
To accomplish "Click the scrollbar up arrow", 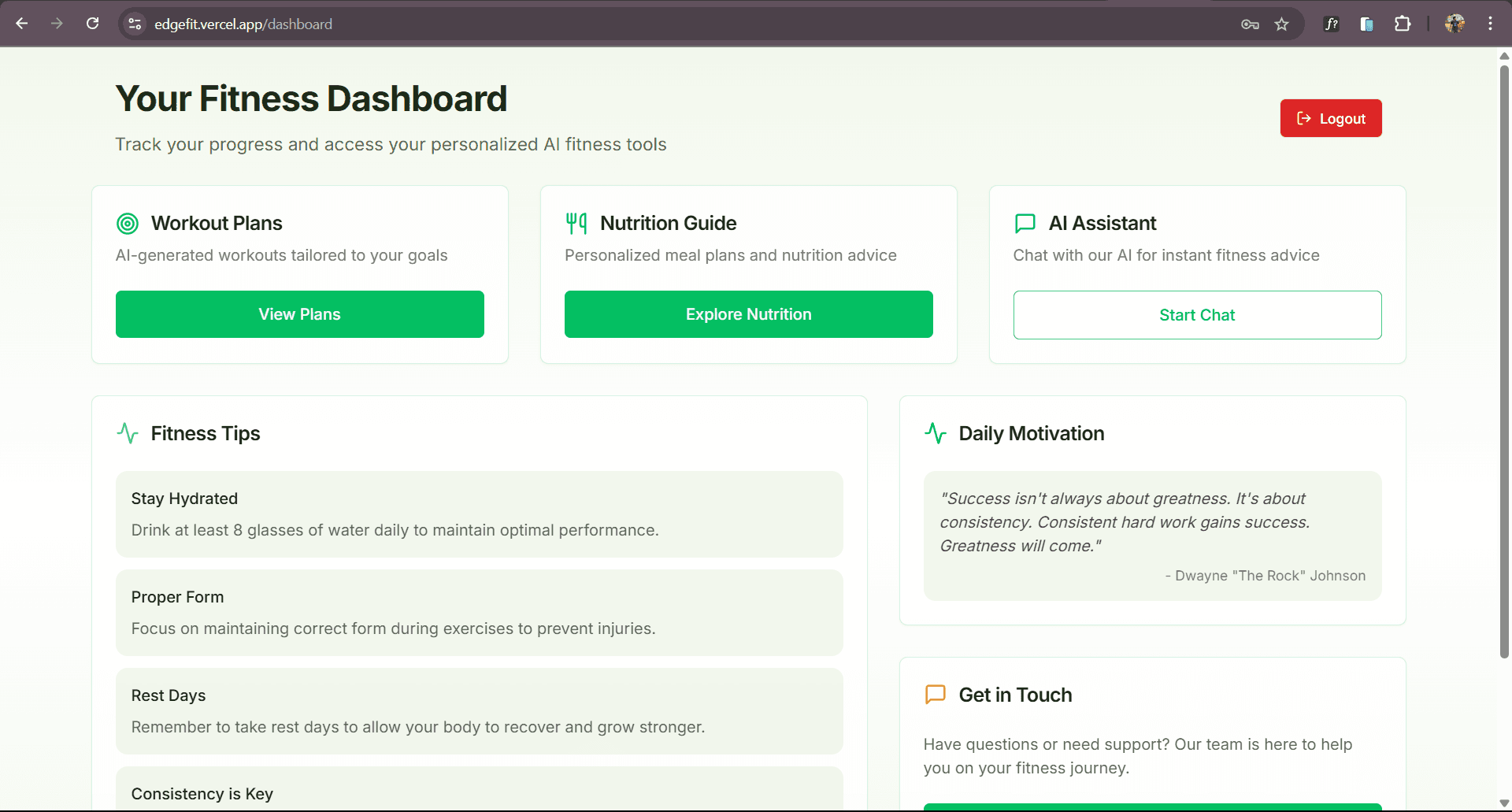I will pos(1504,56).
